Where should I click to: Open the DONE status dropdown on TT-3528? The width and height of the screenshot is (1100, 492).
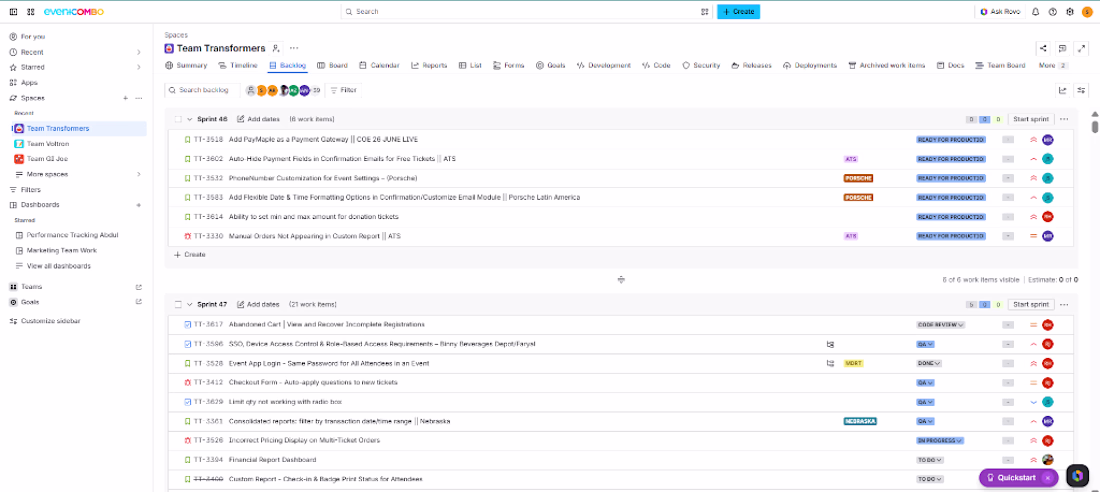929,364
